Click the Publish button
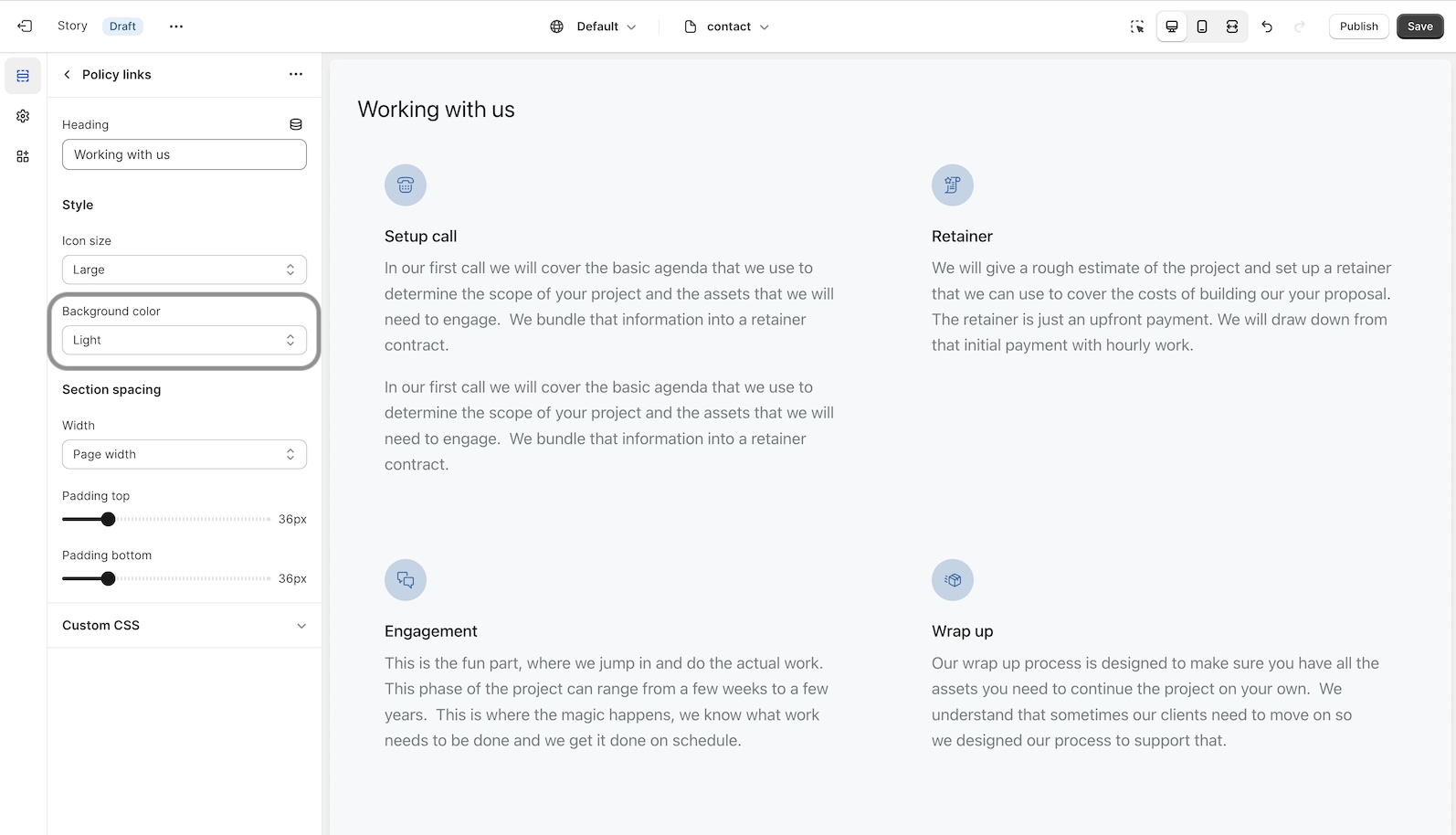The width and height of the screenshot is (1456, 835). 1358,26
